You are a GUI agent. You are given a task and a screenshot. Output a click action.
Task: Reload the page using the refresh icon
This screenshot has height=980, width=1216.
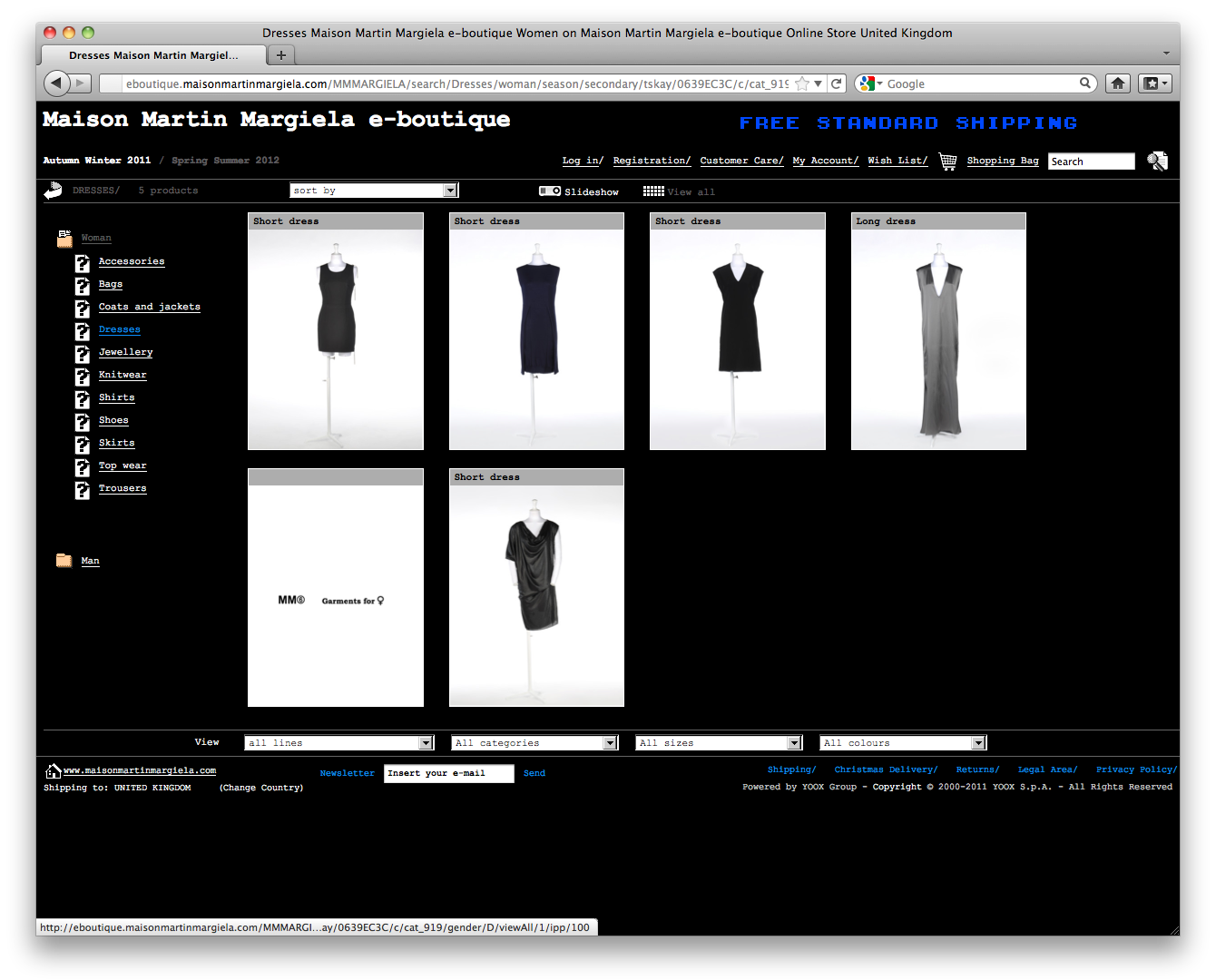coord(836,83)
